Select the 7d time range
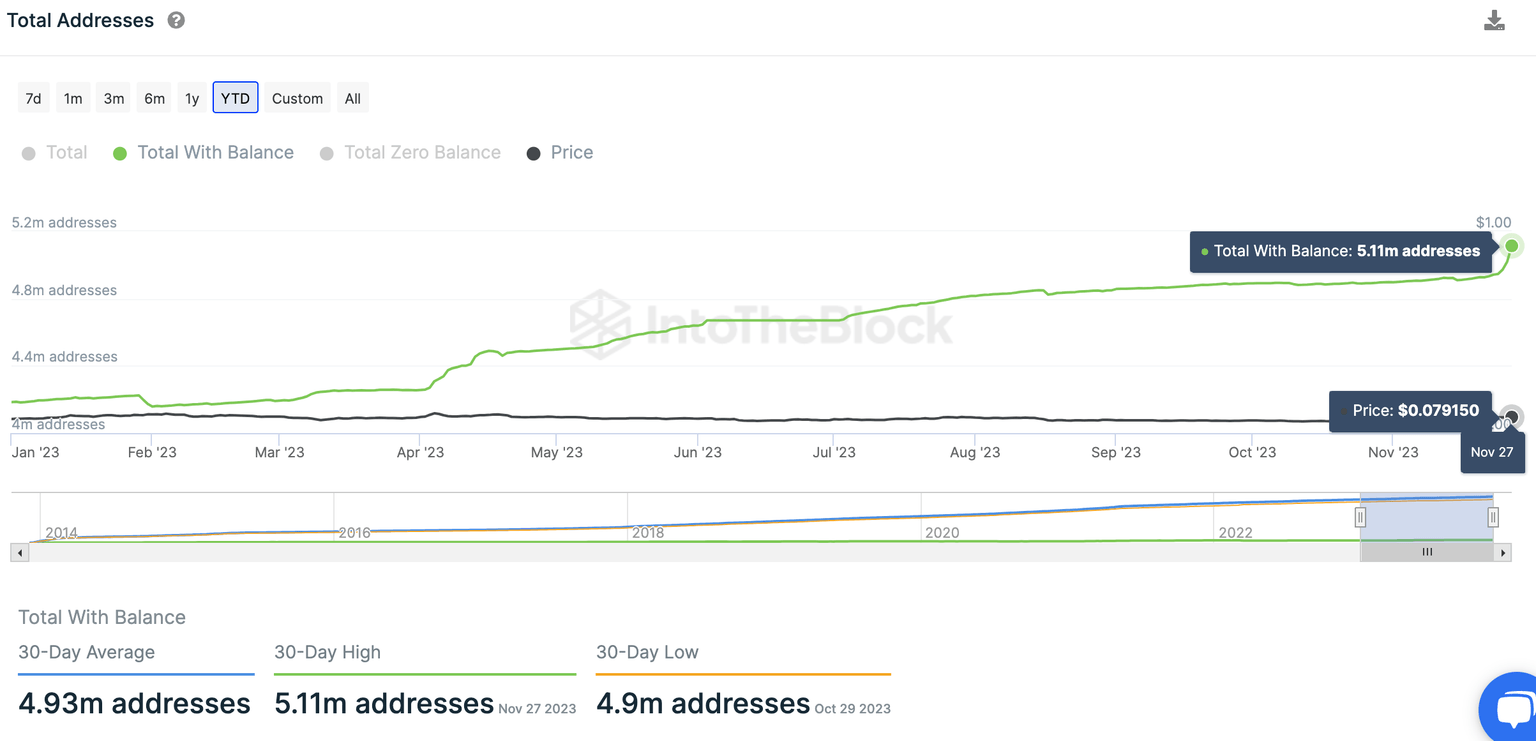The width and height of the screenshot is (1536, 741). (x=33, y=97)
